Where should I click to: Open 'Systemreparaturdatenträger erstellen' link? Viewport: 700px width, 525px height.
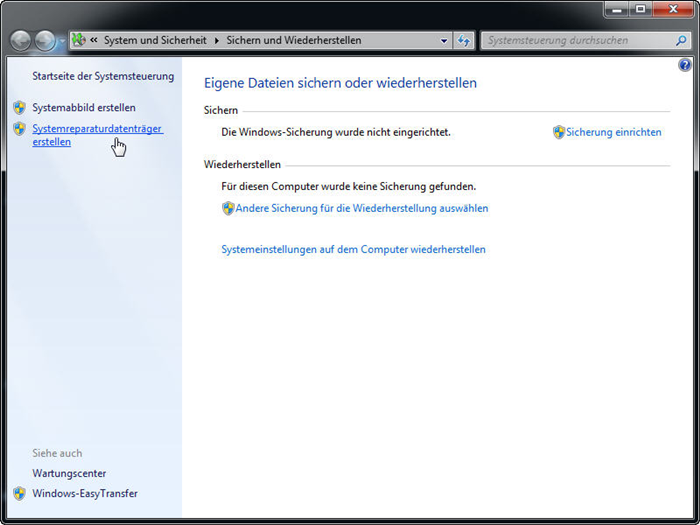97,135
